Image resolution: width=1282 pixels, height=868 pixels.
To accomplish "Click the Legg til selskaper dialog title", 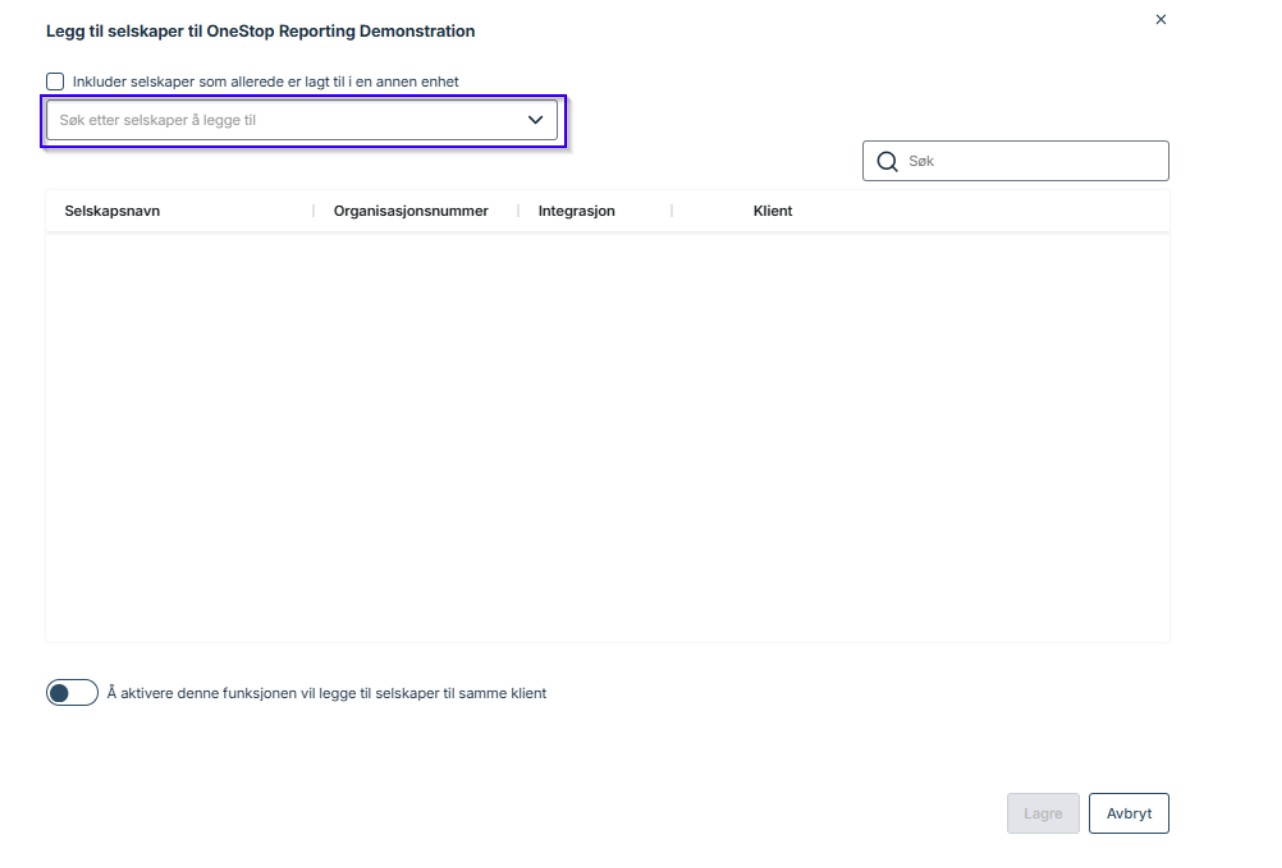I will 260,31.
